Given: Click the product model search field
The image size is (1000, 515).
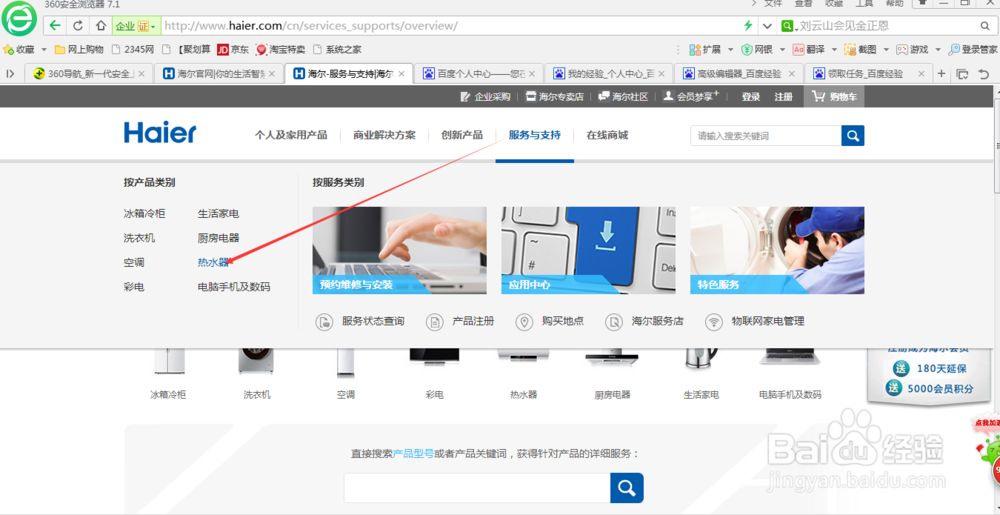Looking at the screenshot, I should 477,488.
